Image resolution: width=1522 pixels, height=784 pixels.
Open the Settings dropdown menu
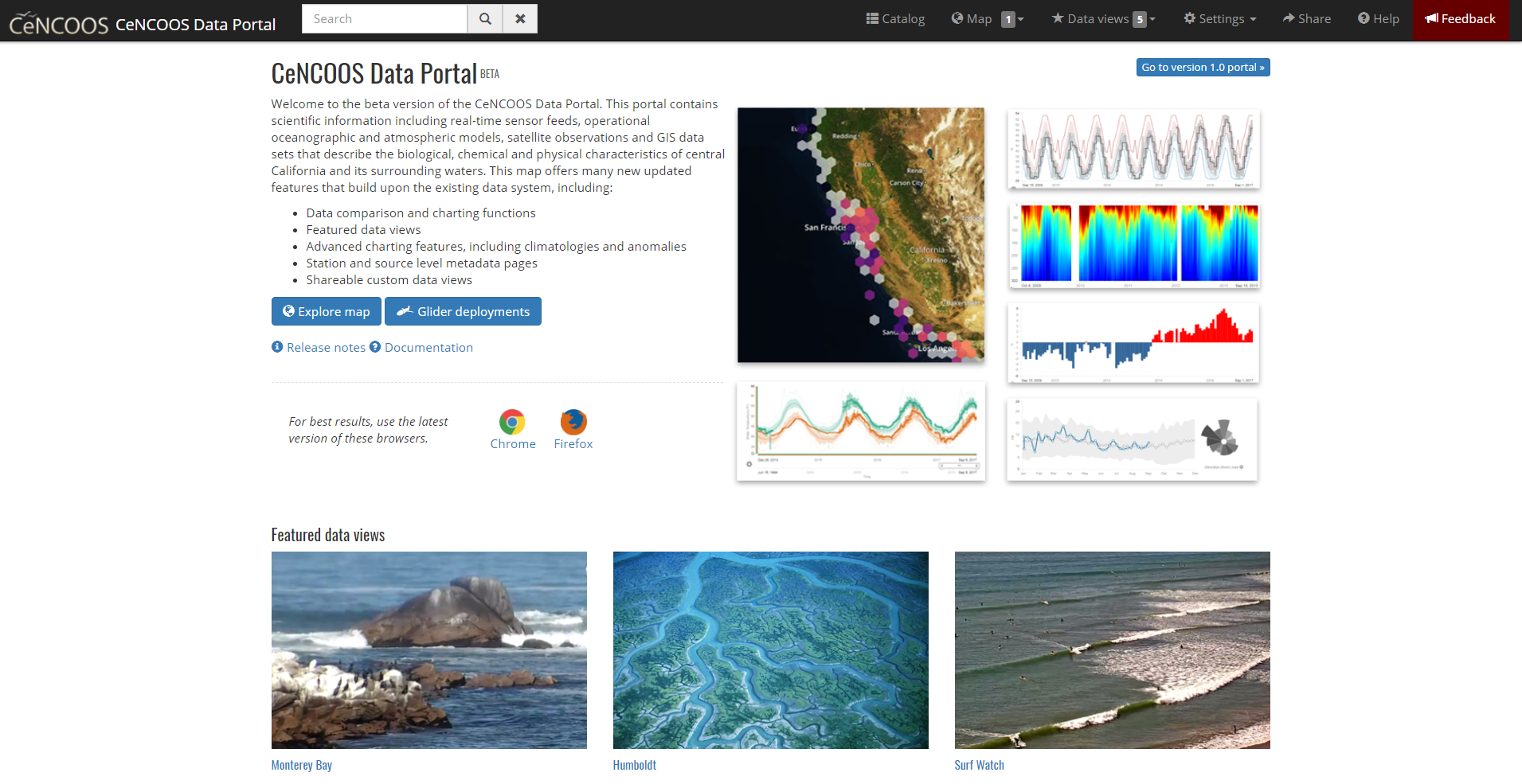pos(1219,19)
